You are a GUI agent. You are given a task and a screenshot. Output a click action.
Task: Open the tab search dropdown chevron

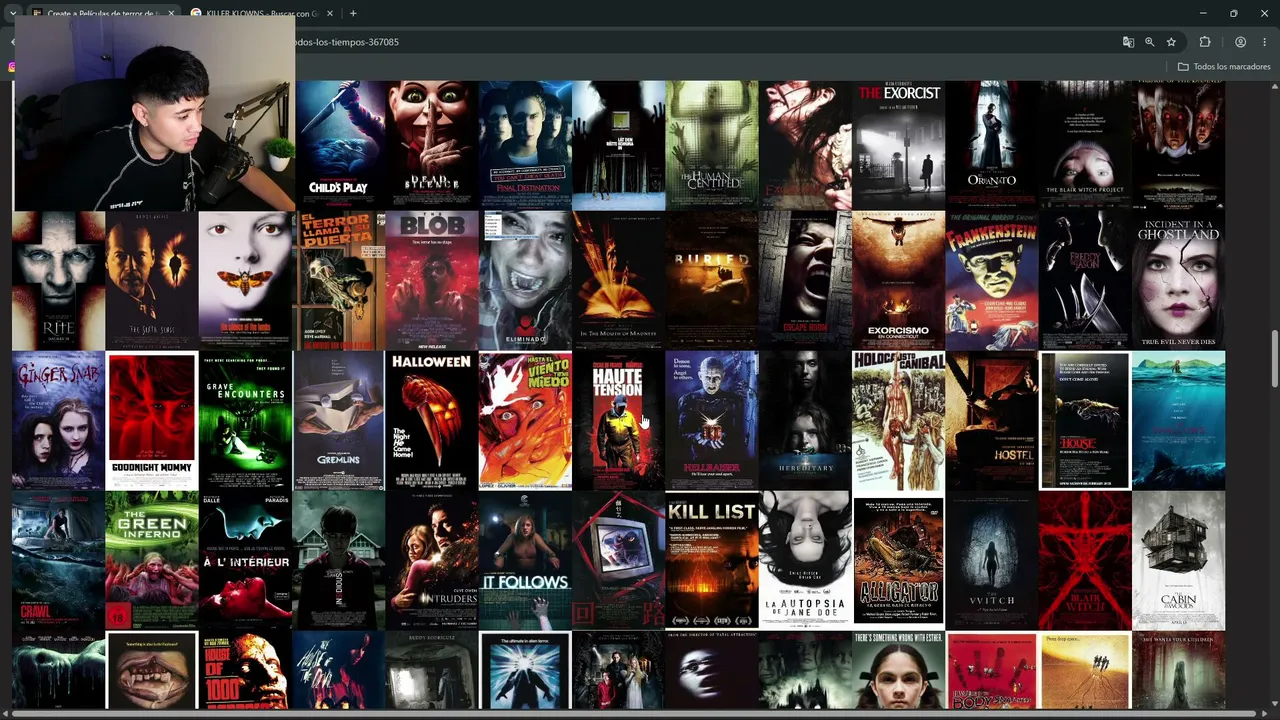pos(12,13)
